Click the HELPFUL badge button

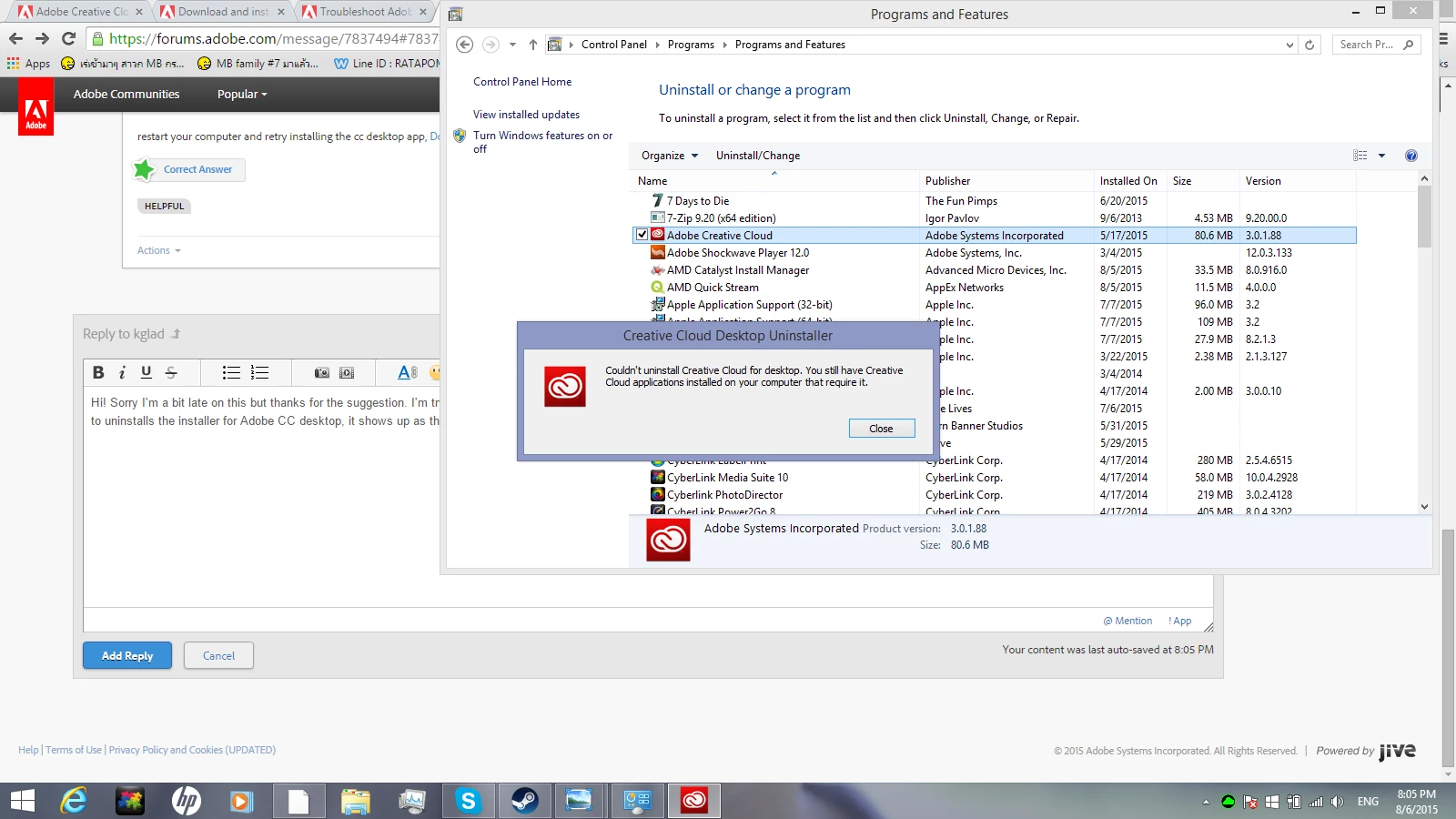point(164,207)
